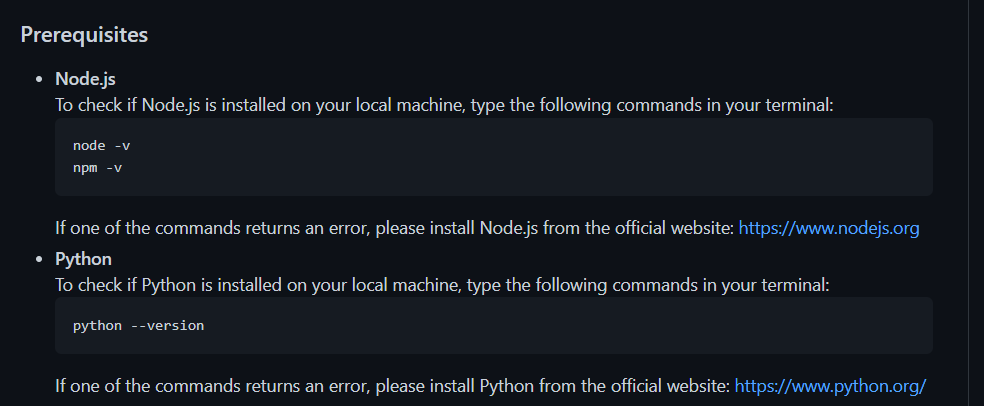The width and height of the screenshot is (984, 406).
Task: Click the Prerequisites section heading
Action: [x=84, y=35]
